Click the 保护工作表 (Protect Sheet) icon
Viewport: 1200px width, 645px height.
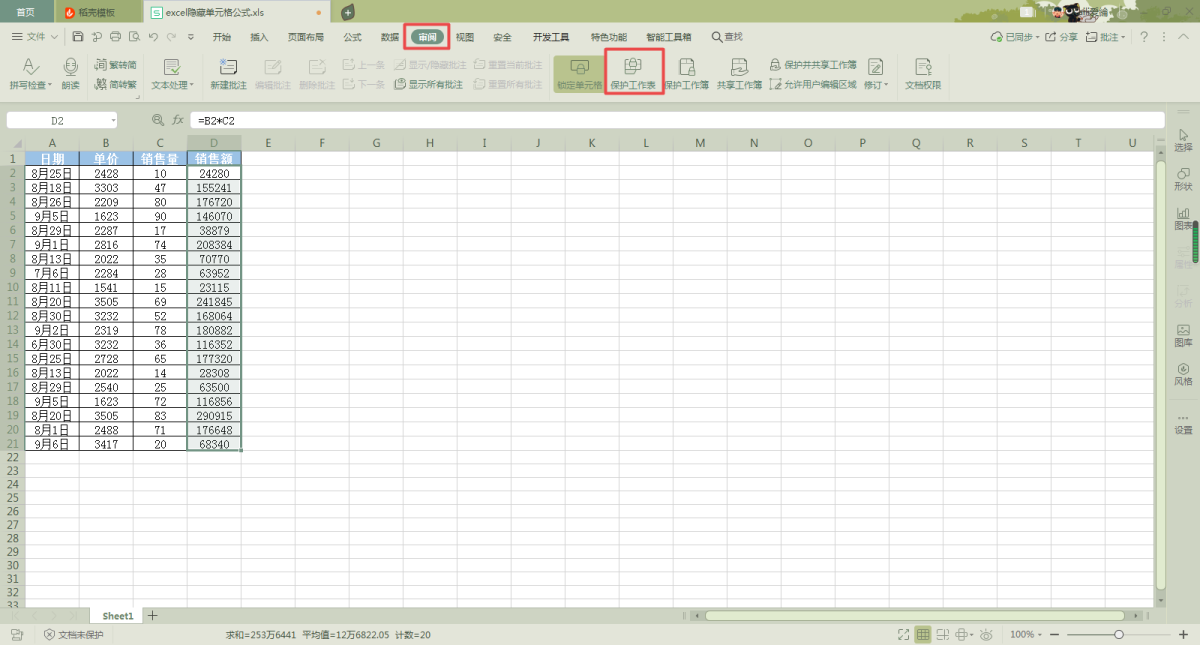632,67
